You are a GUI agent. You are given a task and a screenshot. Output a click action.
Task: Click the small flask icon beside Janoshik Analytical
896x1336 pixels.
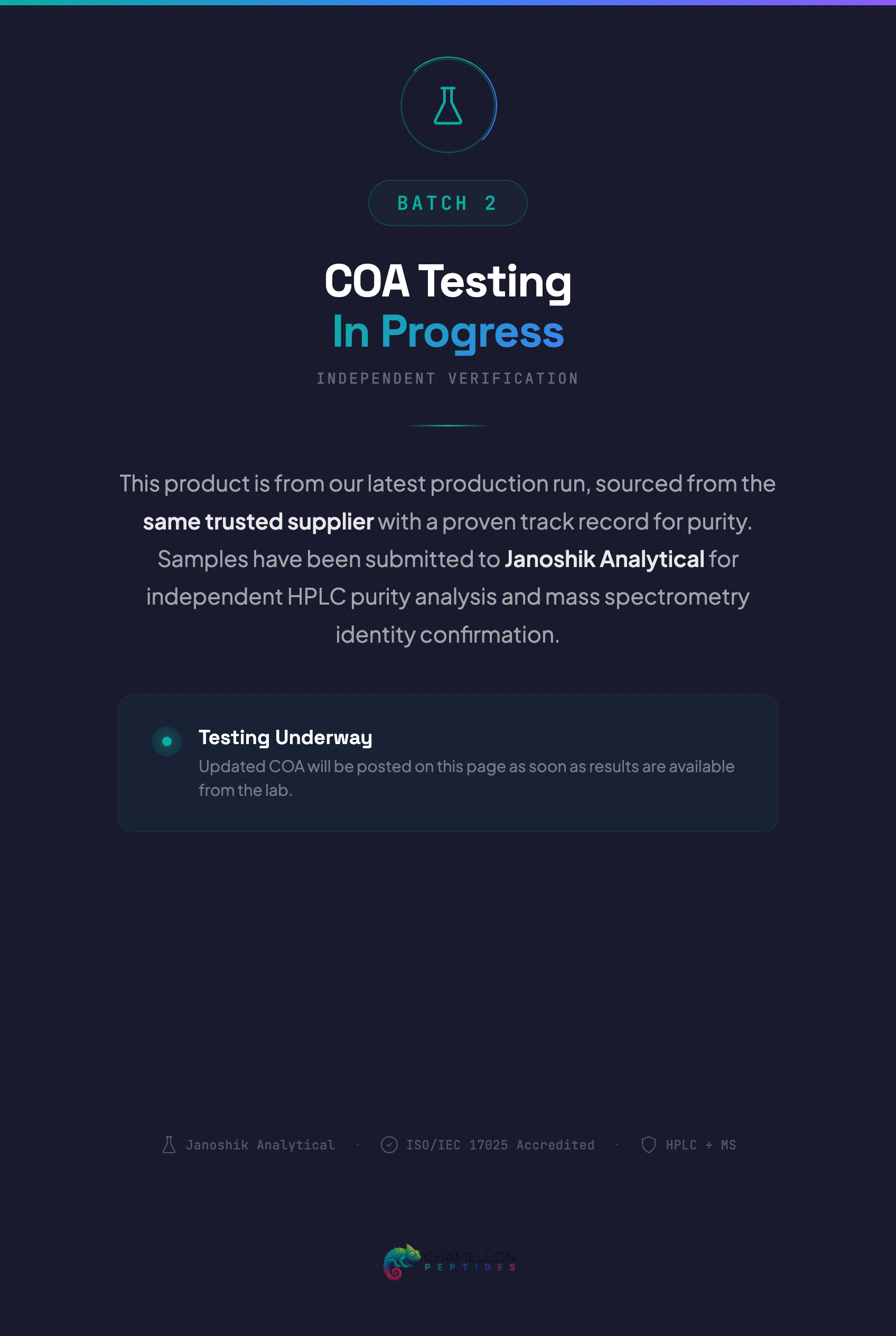tap(169, 1145)
